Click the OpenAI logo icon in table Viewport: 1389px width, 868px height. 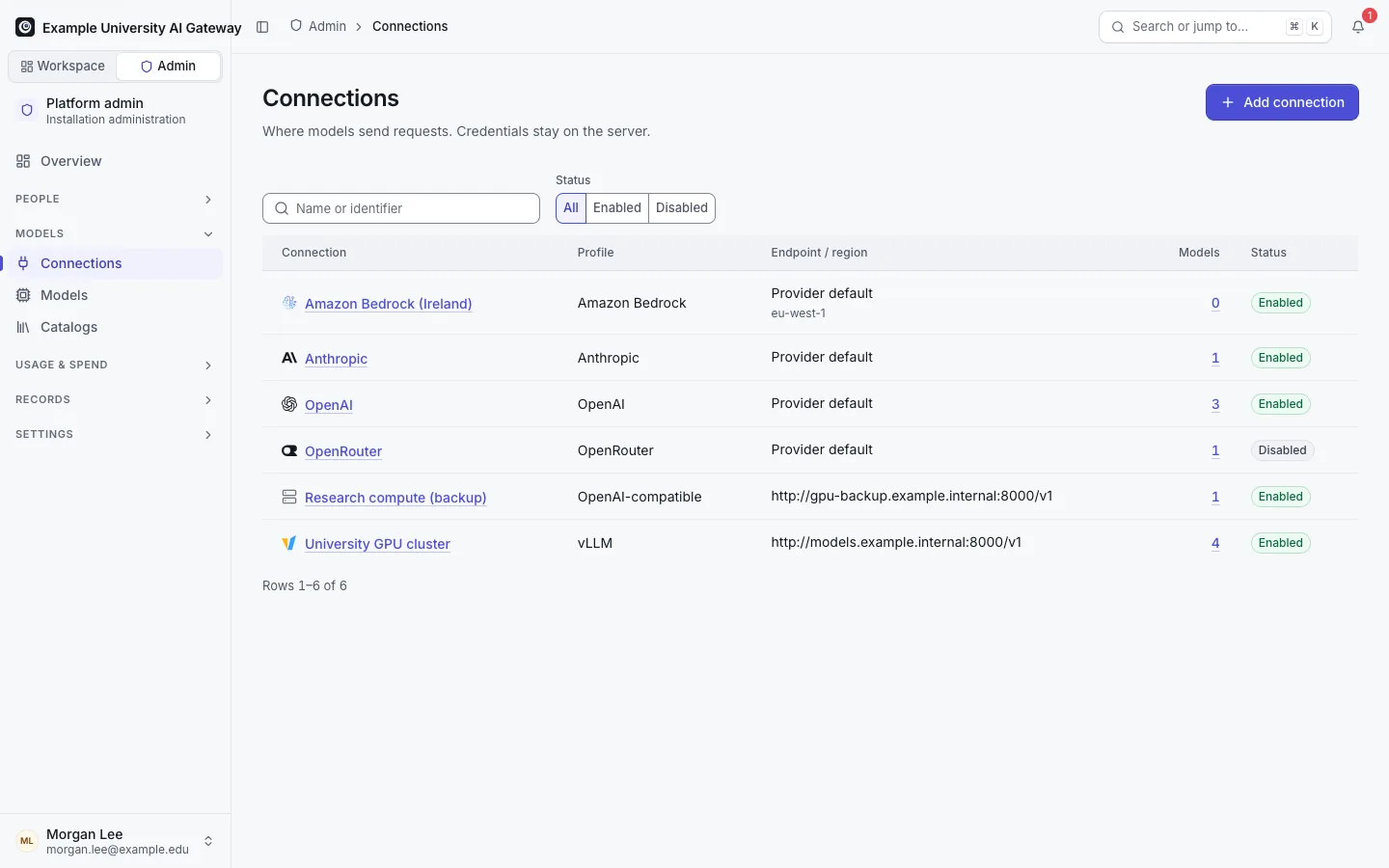click(289, 404)
